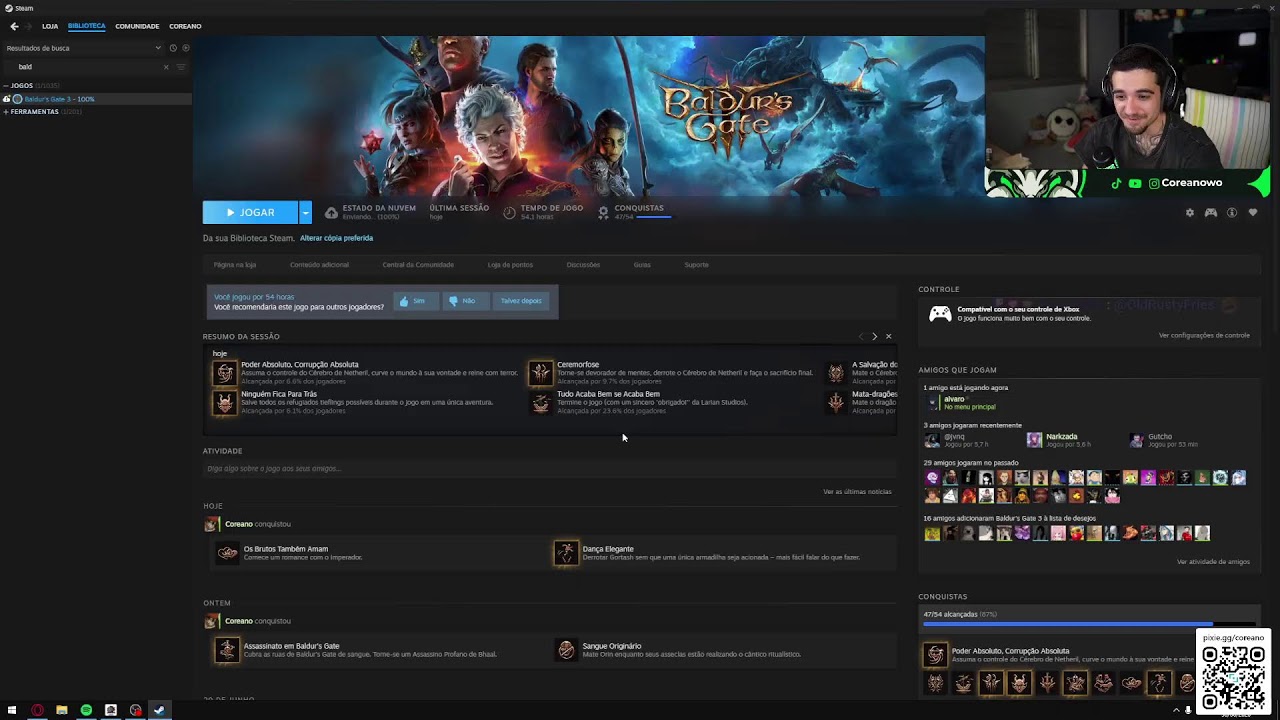The width and height of the screenshot is (1280, 720).
Task: Switch to Página na loja tab
Action: (235, 265)
